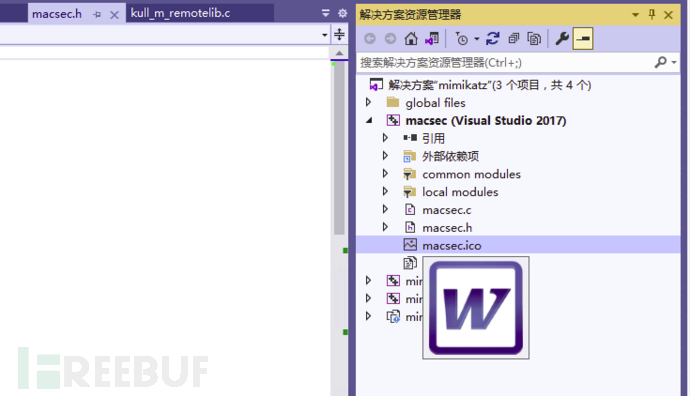The image size is (690, 396).
Task: Close the Solution Explorer panel
Action: point(668,15)
